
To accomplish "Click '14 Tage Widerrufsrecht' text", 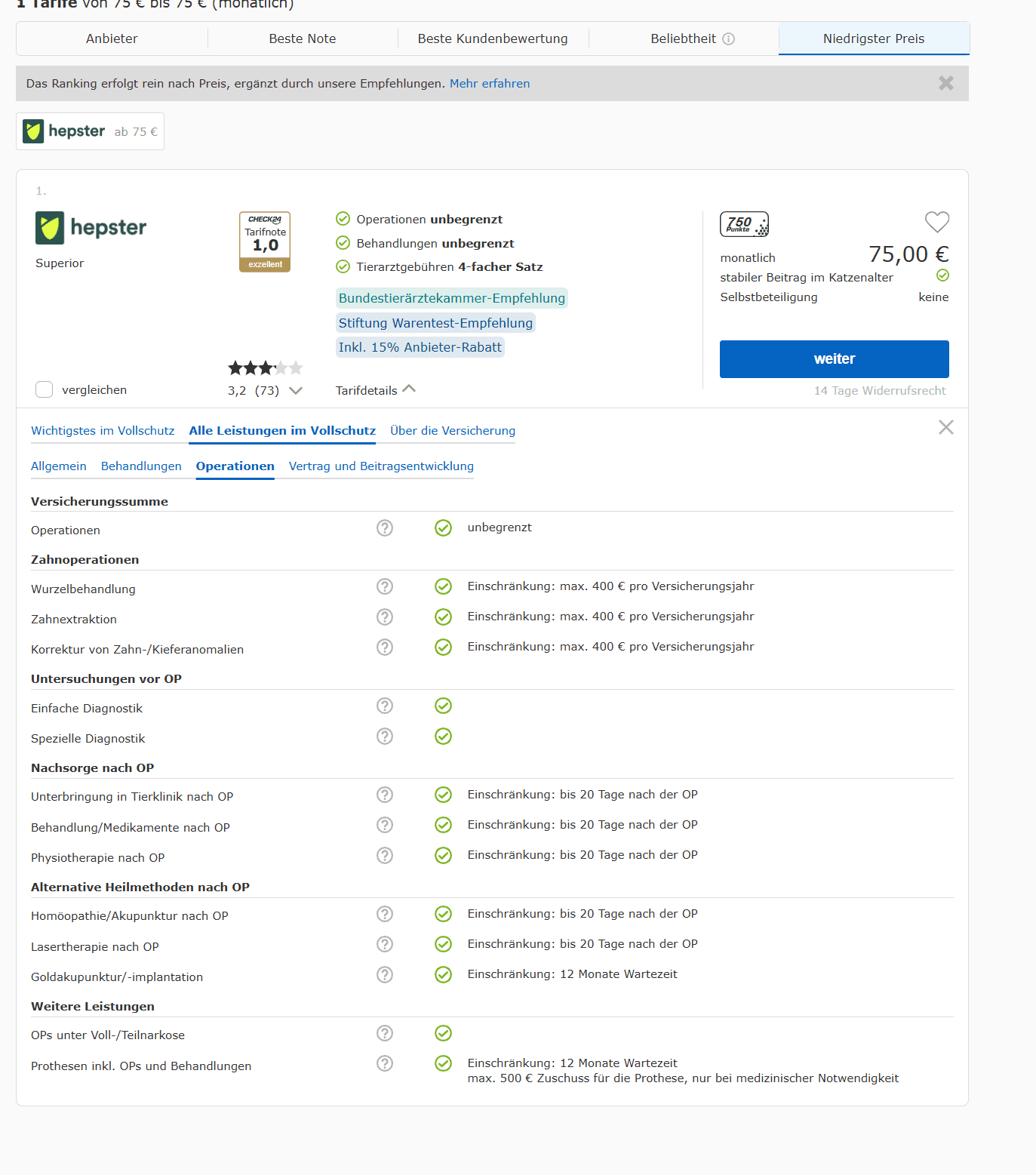I will pos(880,390).
